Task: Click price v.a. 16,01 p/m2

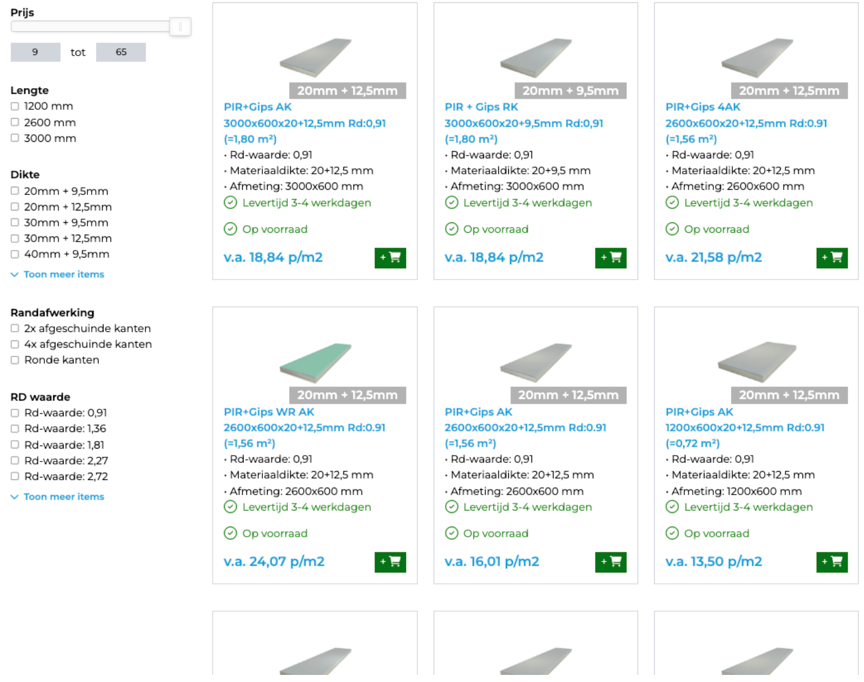Action: (492, 562)
